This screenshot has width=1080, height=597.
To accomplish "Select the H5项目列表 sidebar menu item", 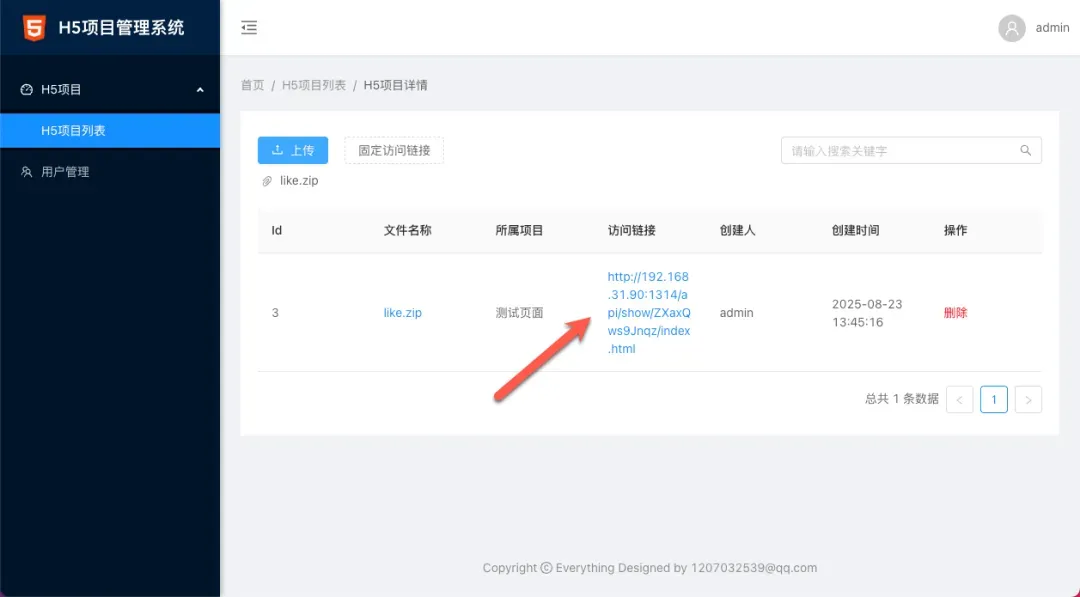I will click(x=73, y=131).
